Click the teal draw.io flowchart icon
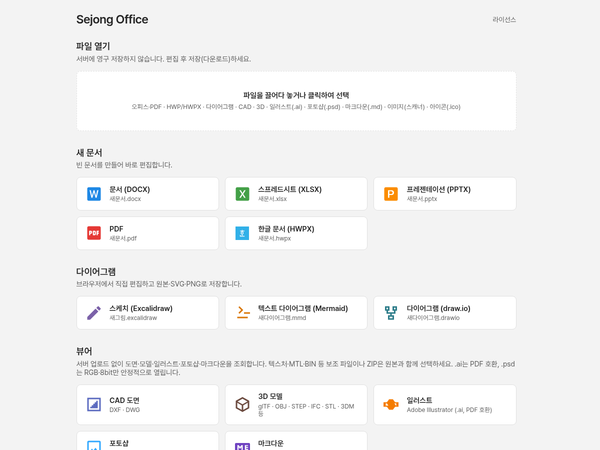The height and width of the screenshot is (450, 600). 391,313
